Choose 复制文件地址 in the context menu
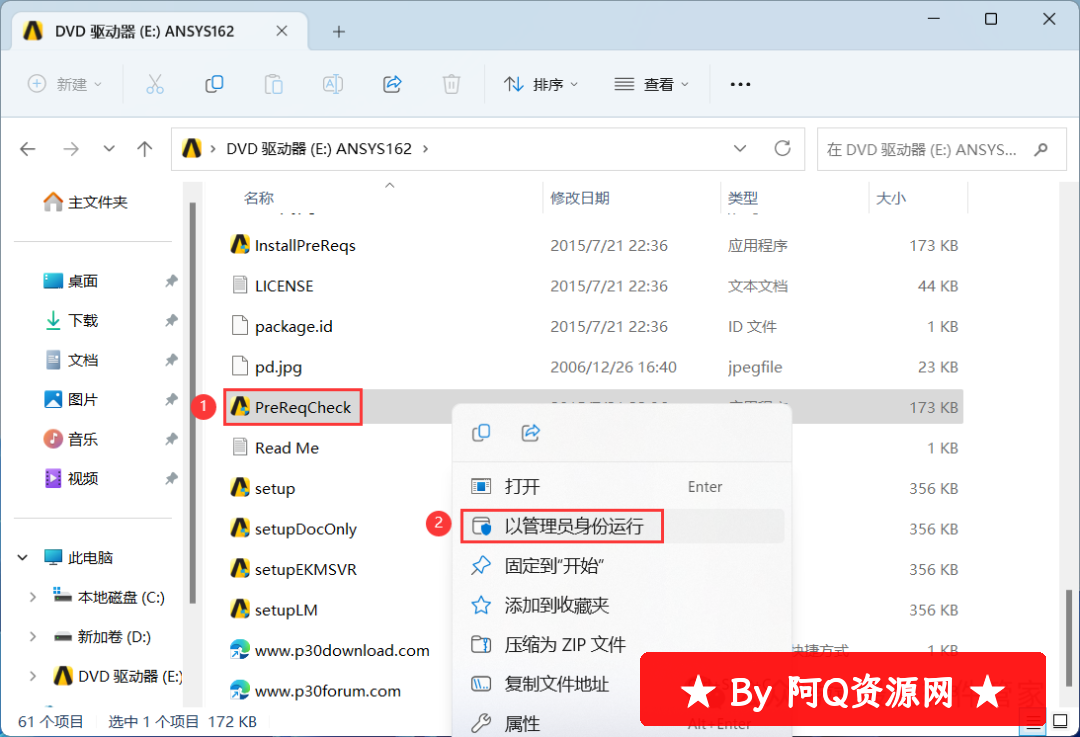This screenshot has width=1080, height=737. click(x=551, y=684)
